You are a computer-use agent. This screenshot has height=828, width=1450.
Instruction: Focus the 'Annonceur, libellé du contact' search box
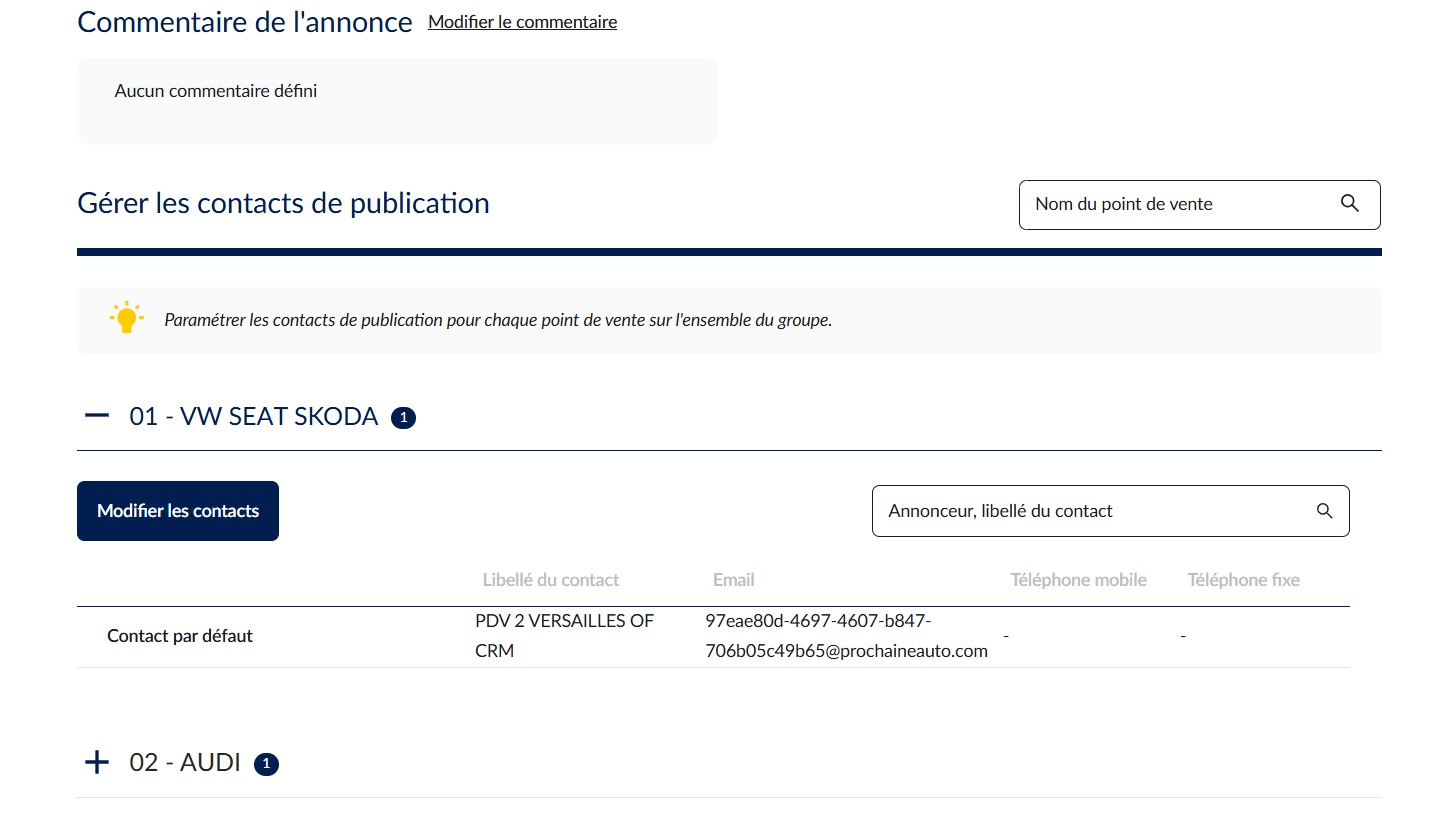pos(1110,511)
